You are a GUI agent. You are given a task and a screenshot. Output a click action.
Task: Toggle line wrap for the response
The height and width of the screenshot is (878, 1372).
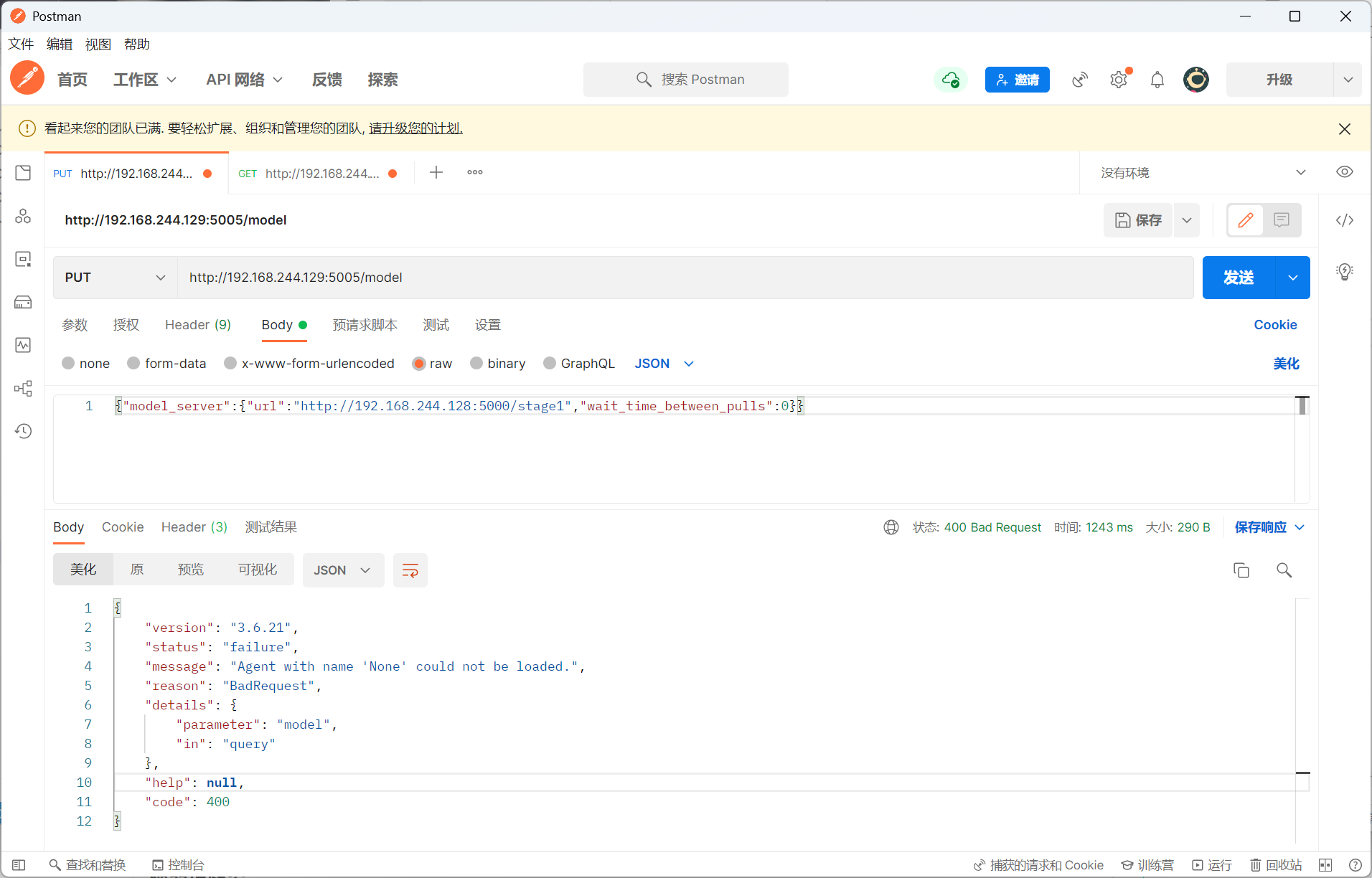410,570
